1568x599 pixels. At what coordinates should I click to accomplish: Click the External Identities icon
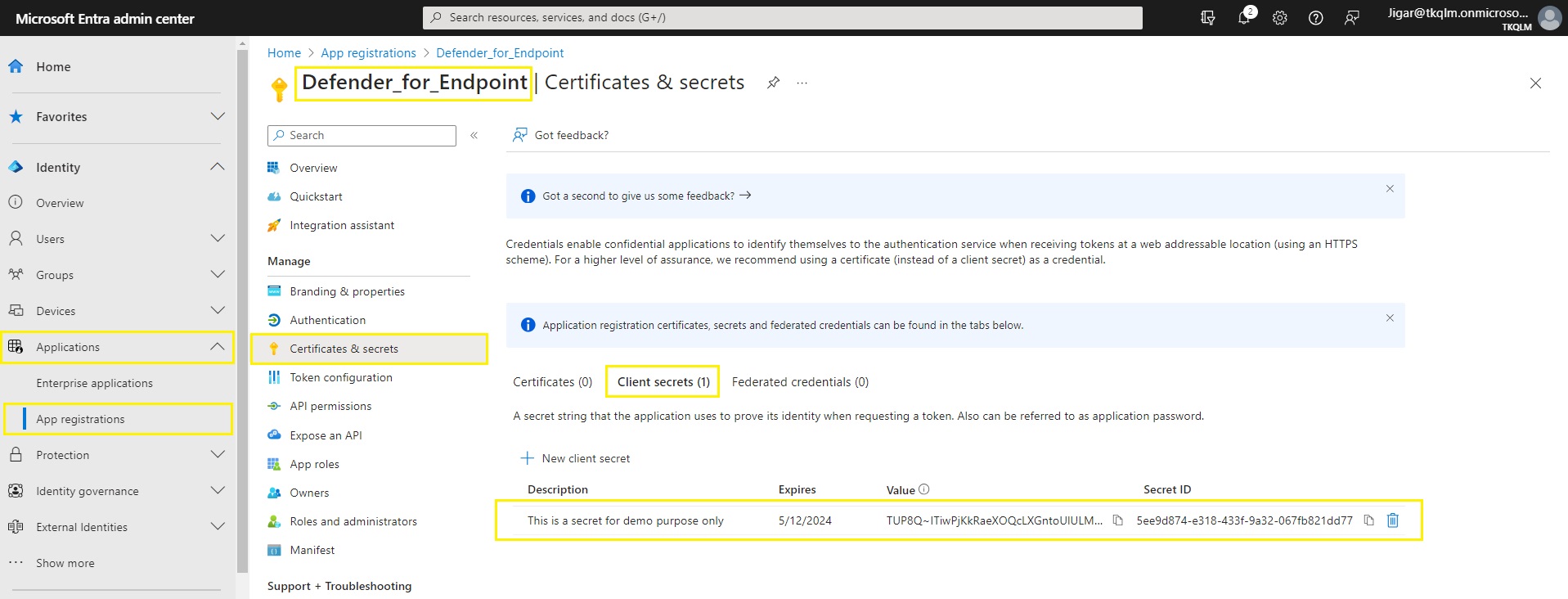click(16, 527)
